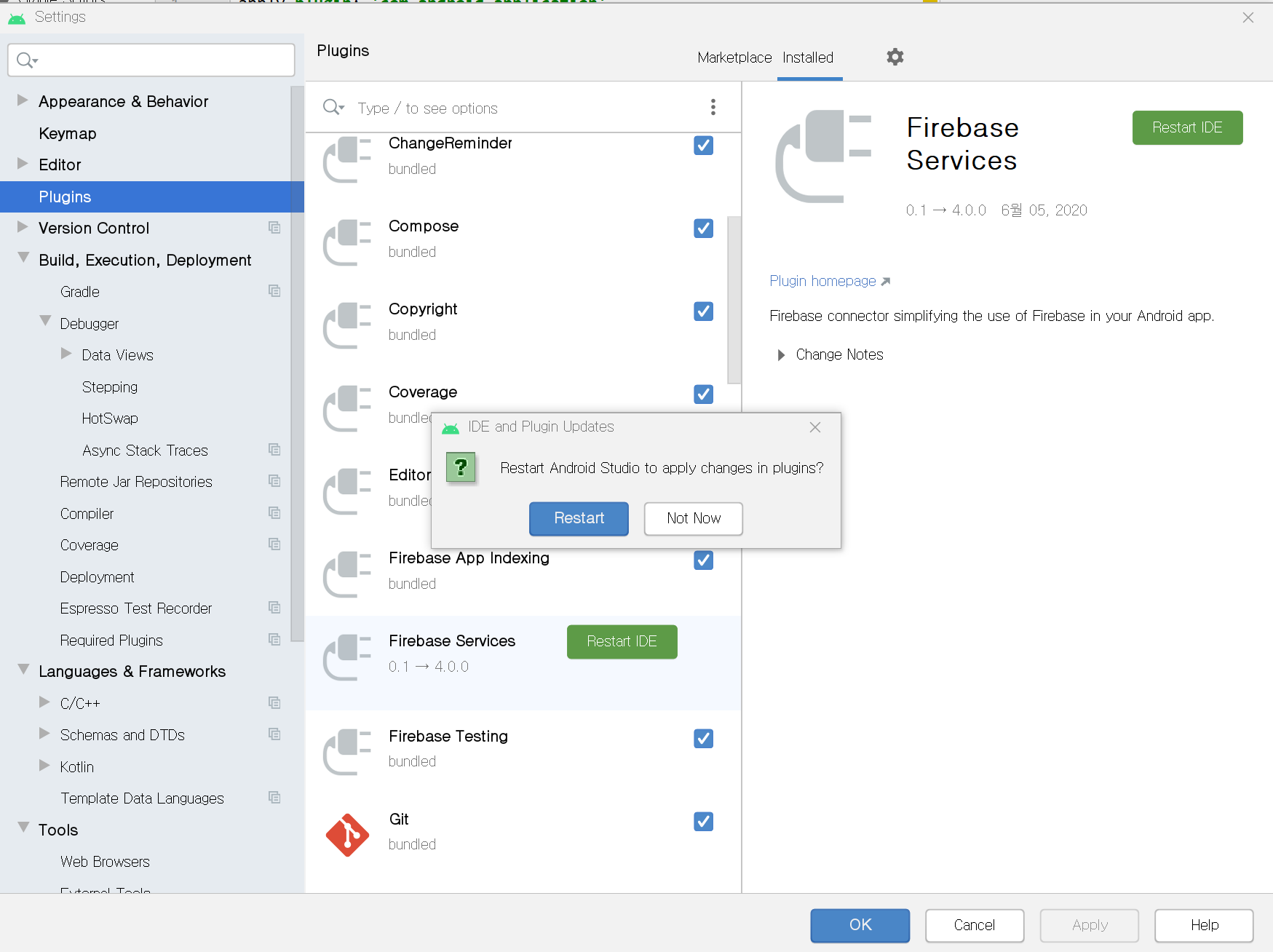
Task: Open the Stepping settings page
Action: click(x=110, y=387)
